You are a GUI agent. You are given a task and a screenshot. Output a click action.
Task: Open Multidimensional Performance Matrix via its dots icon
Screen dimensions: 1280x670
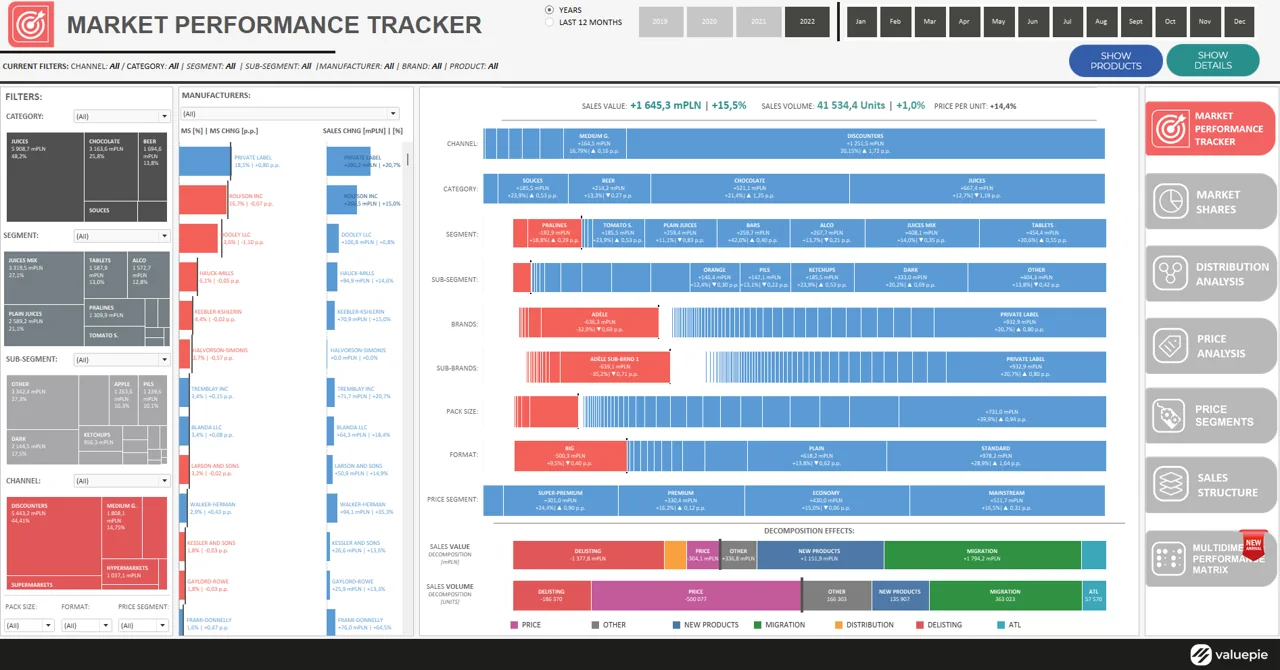pos(1168,558)
